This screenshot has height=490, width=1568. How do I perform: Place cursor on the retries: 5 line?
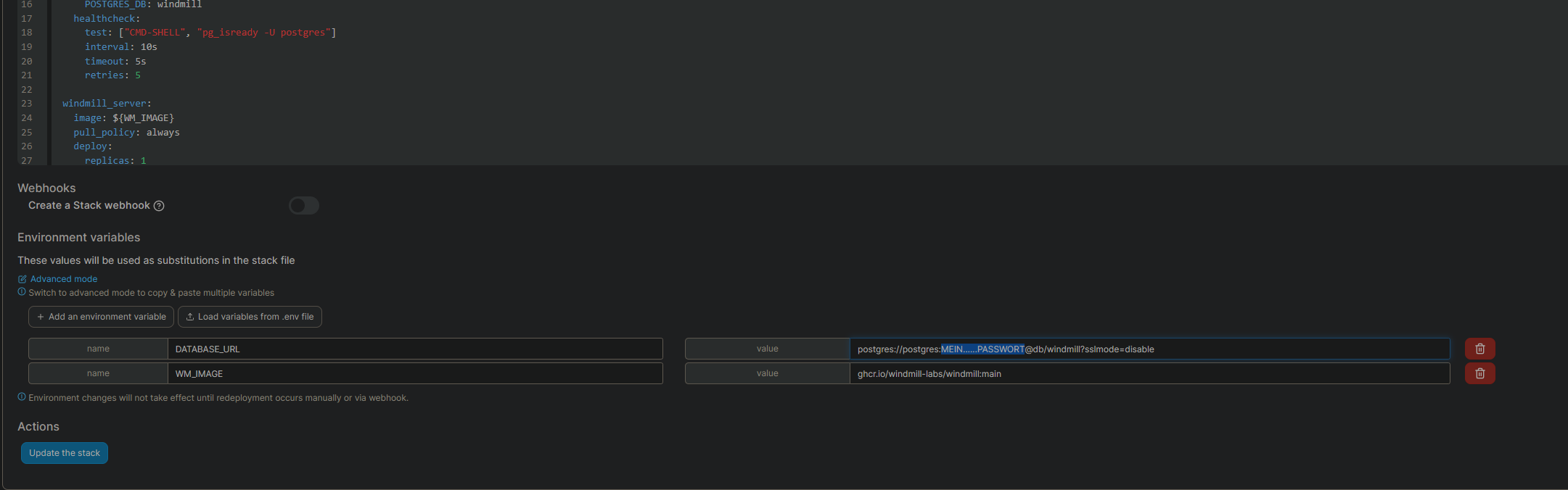pos(112,75)
